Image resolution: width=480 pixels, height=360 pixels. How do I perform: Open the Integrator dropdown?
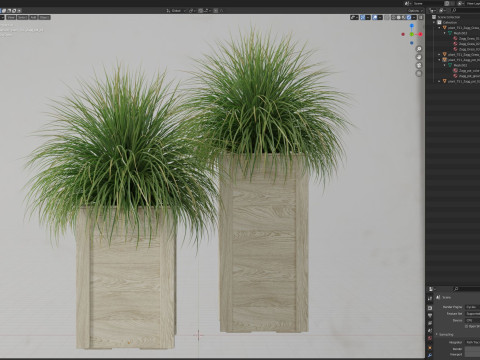click(x=473, y=342)
